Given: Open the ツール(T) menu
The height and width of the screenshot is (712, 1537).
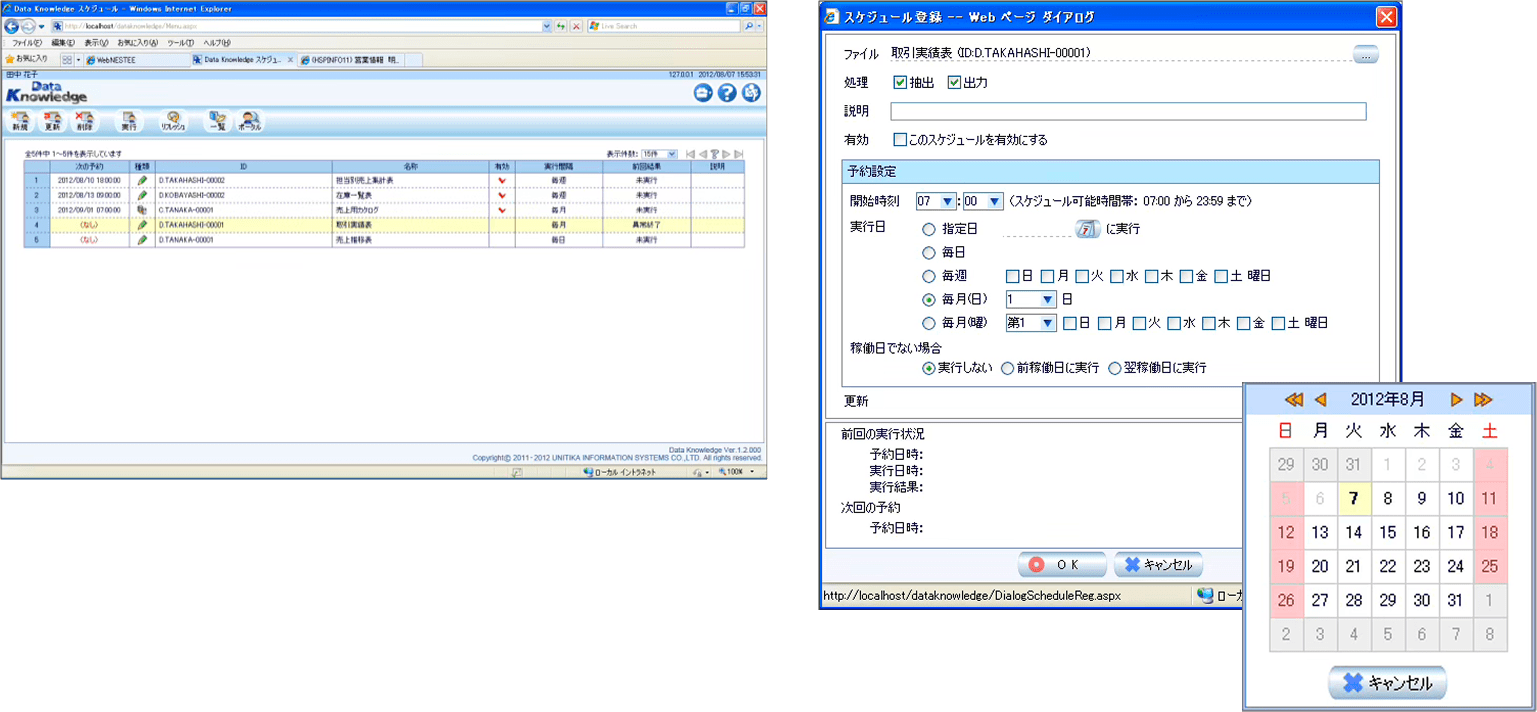Looking at the screenshot, I should tap(180, 43).
